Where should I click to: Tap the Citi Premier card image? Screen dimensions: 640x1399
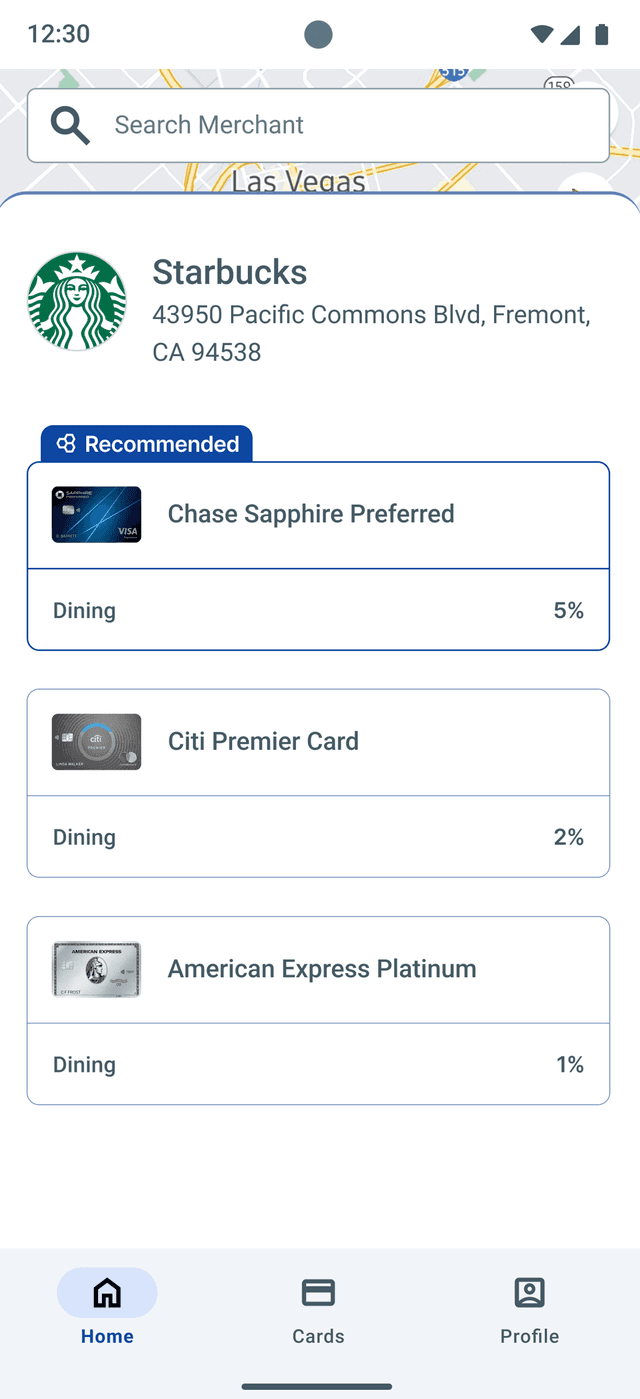[96, 741]
